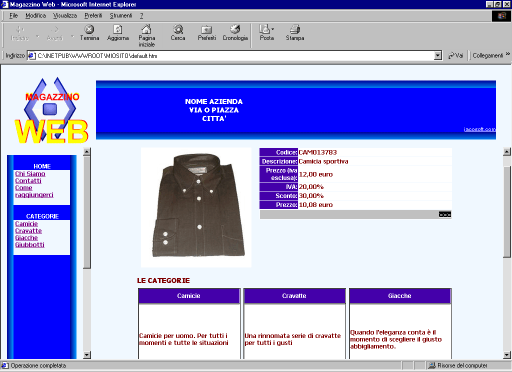Click the Indirizzo address label
512x372 pixels.
pyautogui.click(x=15, y=56)
